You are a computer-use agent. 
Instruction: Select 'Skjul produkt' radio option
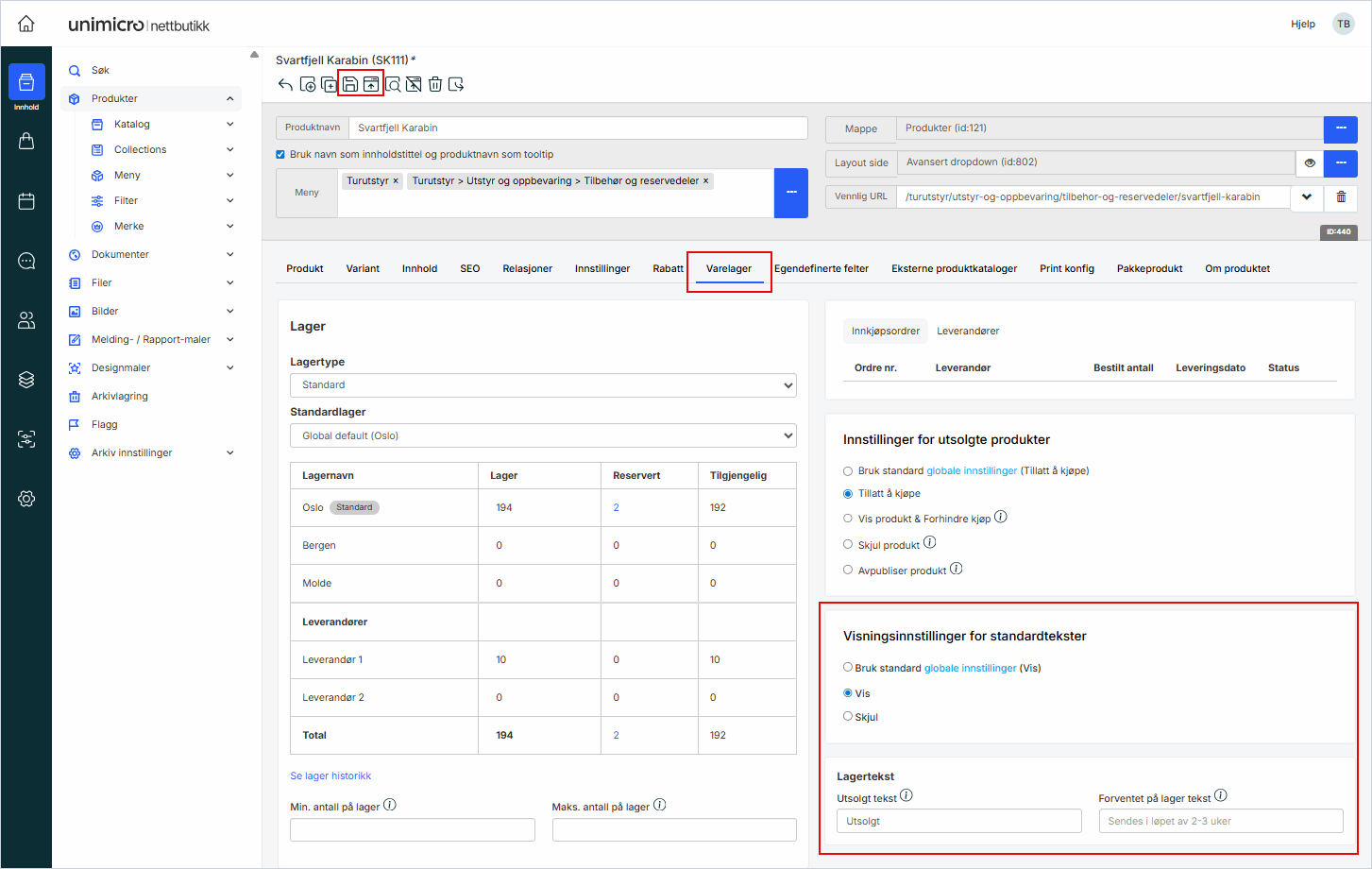pyautogui.click(x=848, y=544)
